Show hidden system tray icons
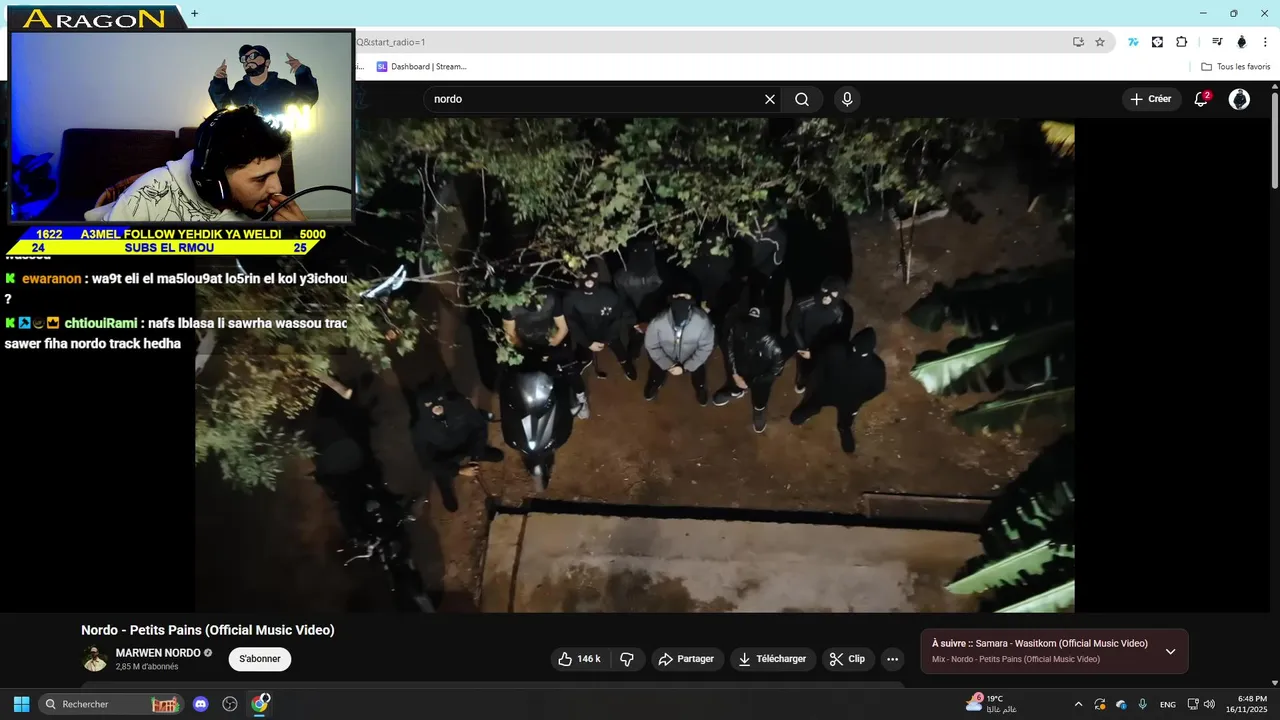Screen dimensions: 1280x720 tap(1078, 704)
